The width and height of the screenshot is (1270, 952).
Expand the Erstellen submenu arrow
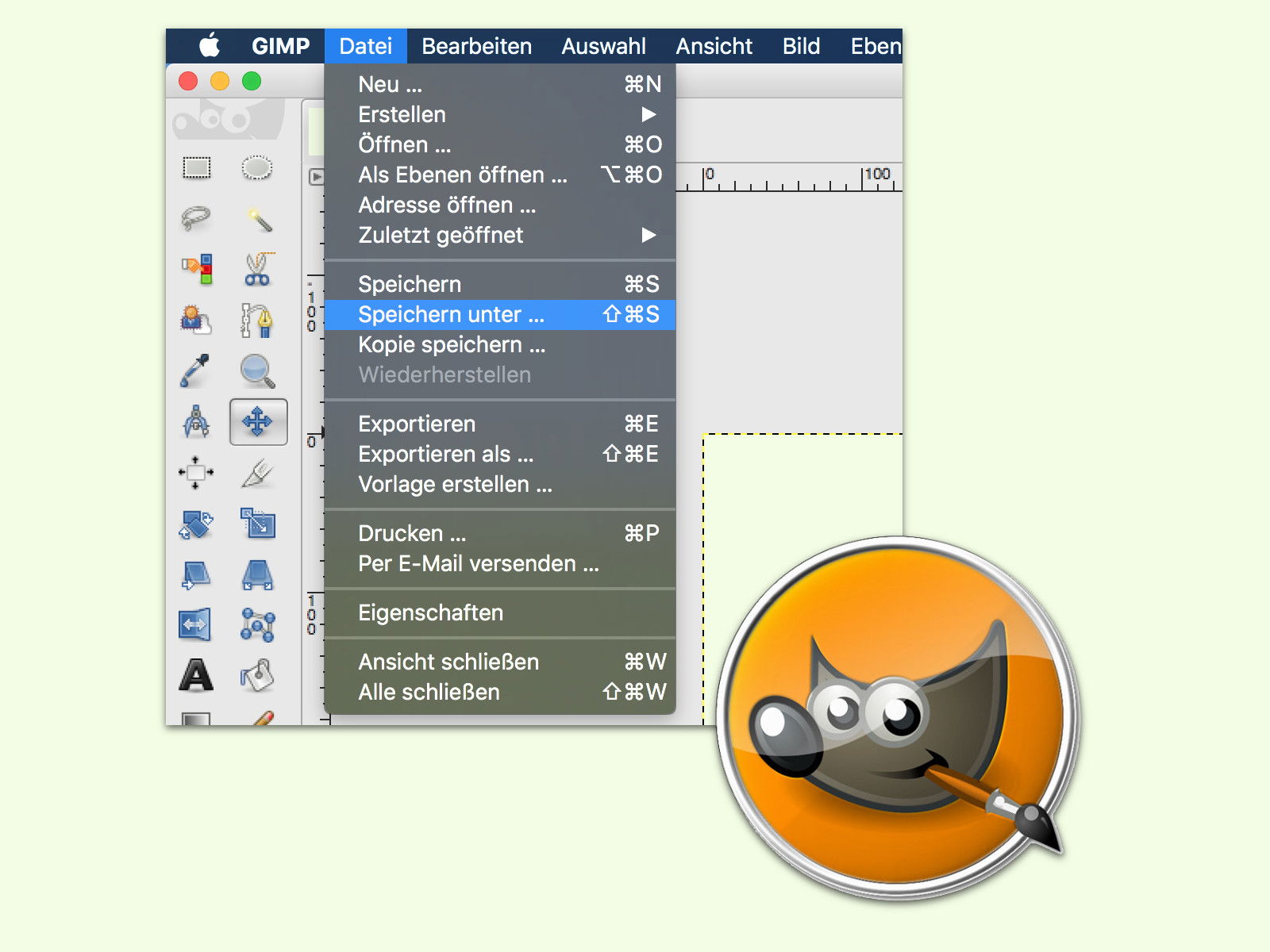click(649, 114)
